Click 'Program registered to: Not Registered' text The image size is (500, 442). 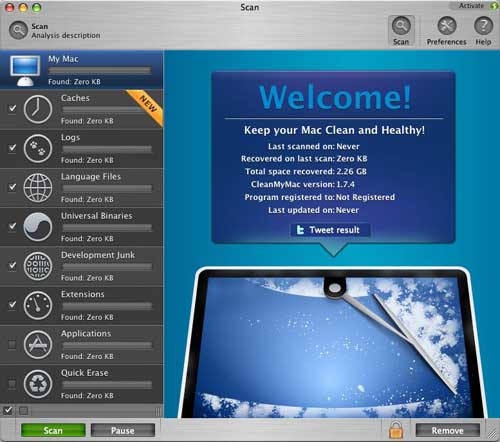pos(319,197)
